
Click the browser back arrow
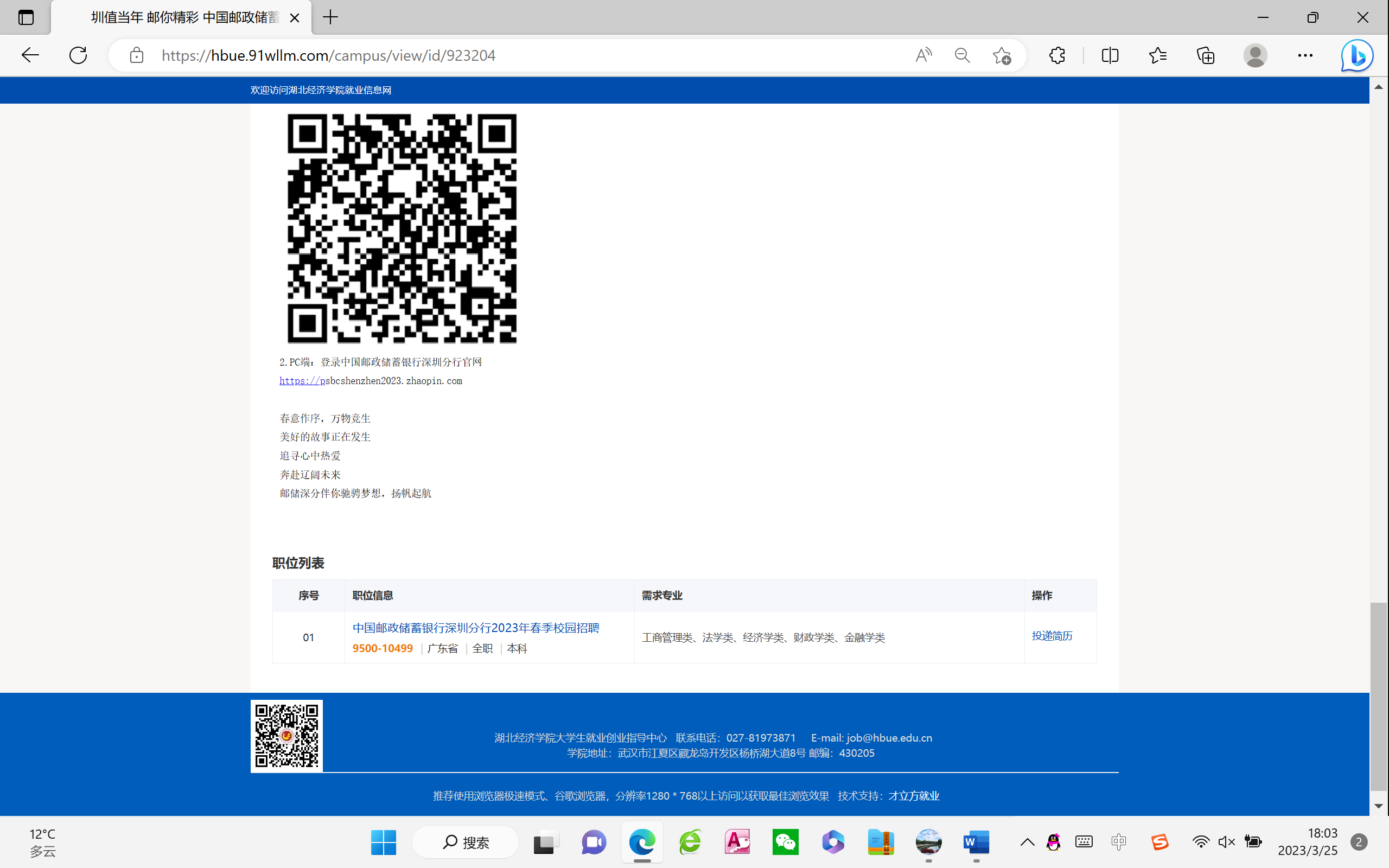(30, 55)
